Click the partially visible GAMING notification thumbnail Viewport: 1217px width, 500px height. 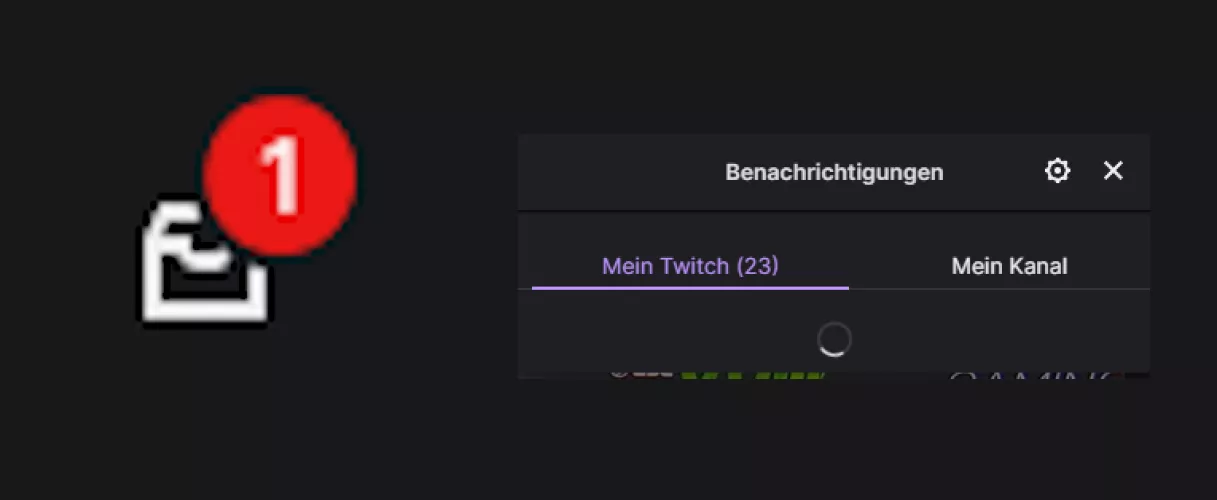click(x=1035, y=374)
